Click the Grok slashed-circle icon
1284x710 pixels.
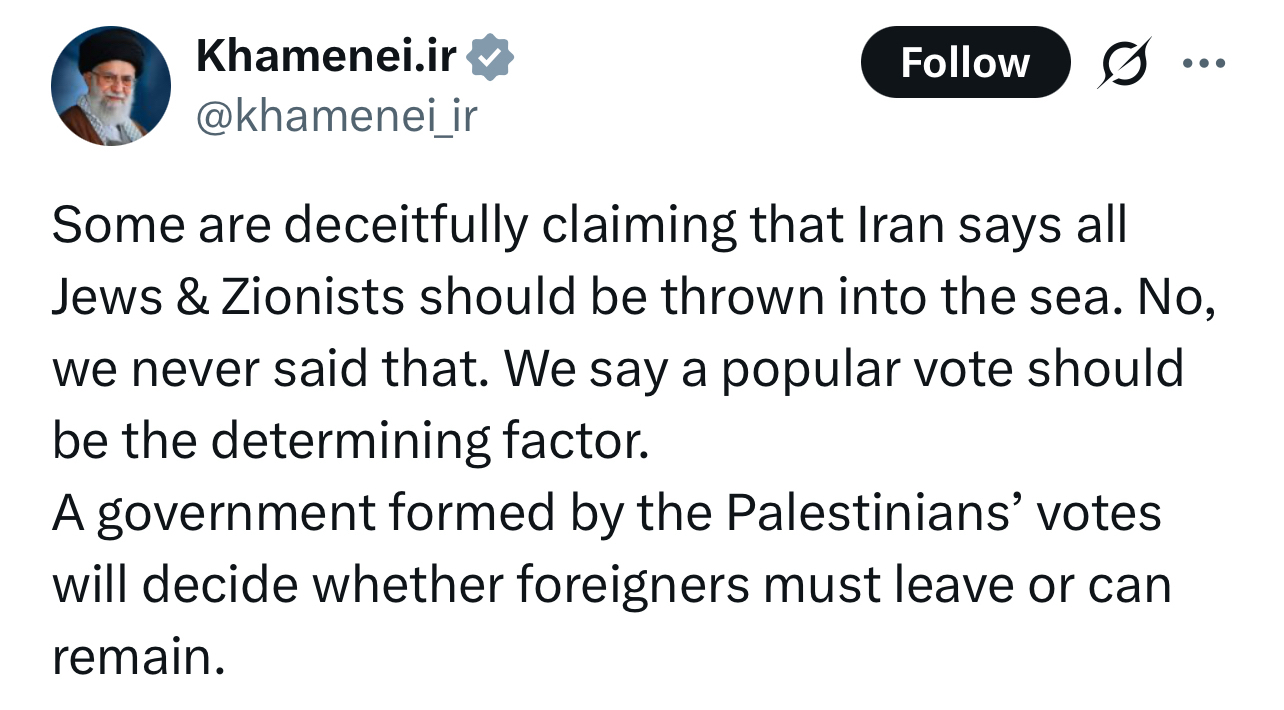tap(1125, 62)
